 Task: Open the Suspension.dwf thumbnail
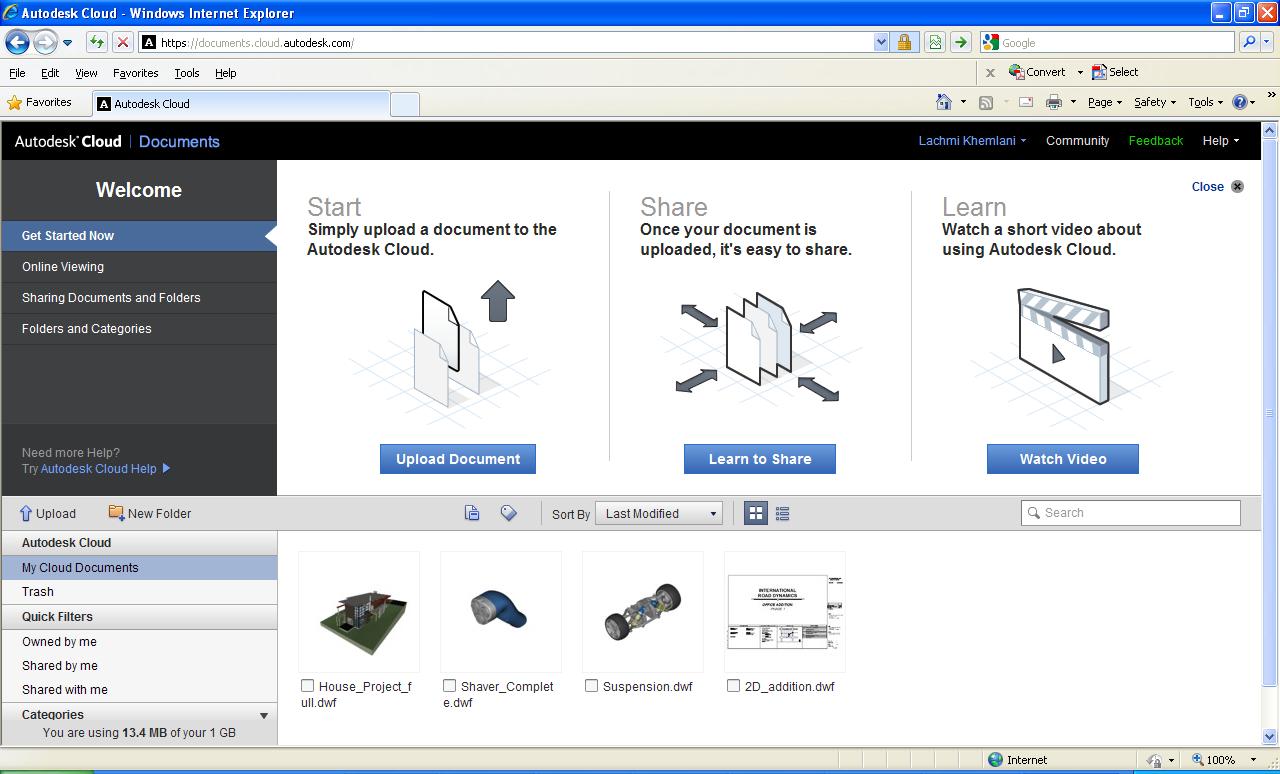tap(643, 612)
